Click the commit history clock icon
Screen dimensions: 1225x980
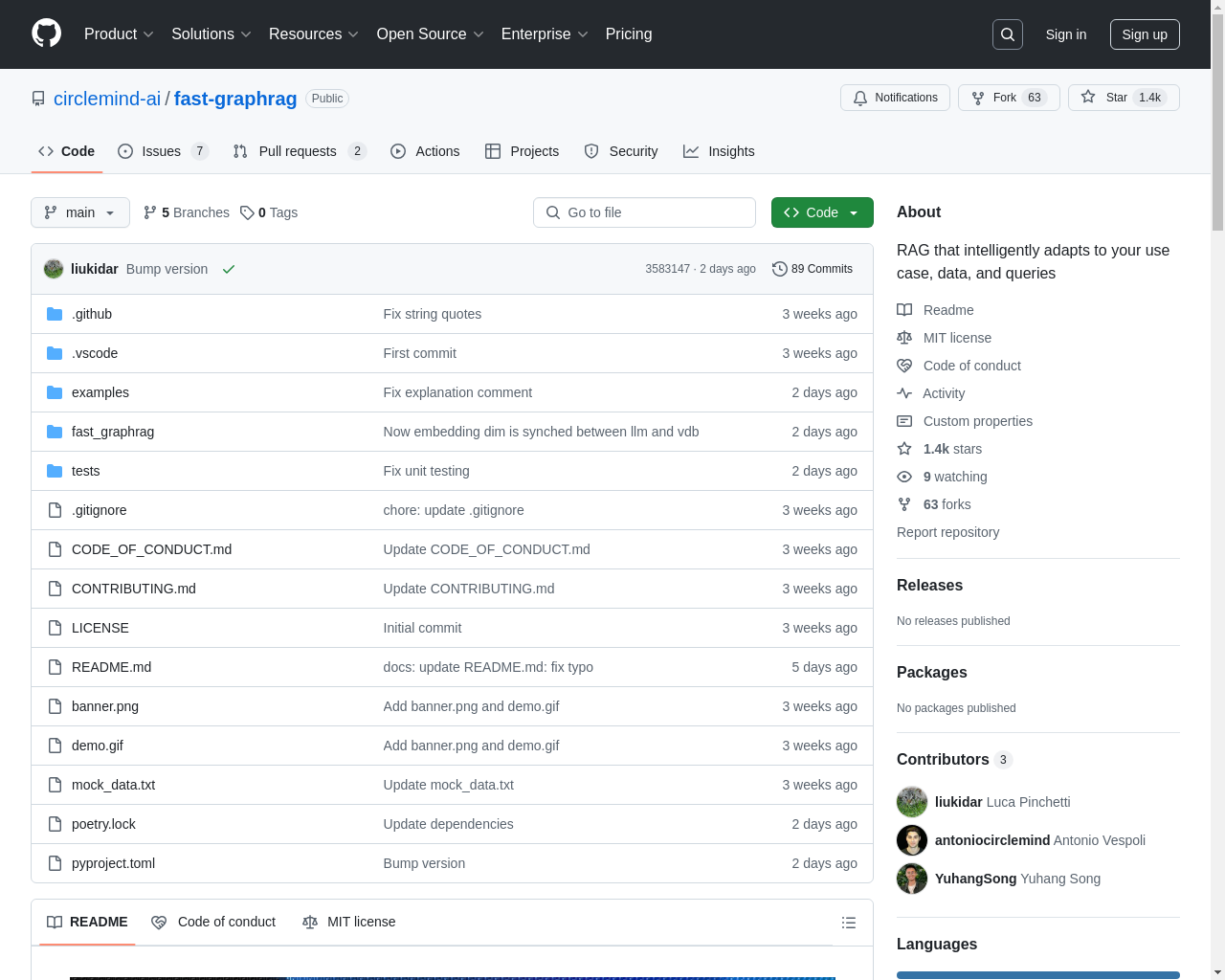point(780,269)
